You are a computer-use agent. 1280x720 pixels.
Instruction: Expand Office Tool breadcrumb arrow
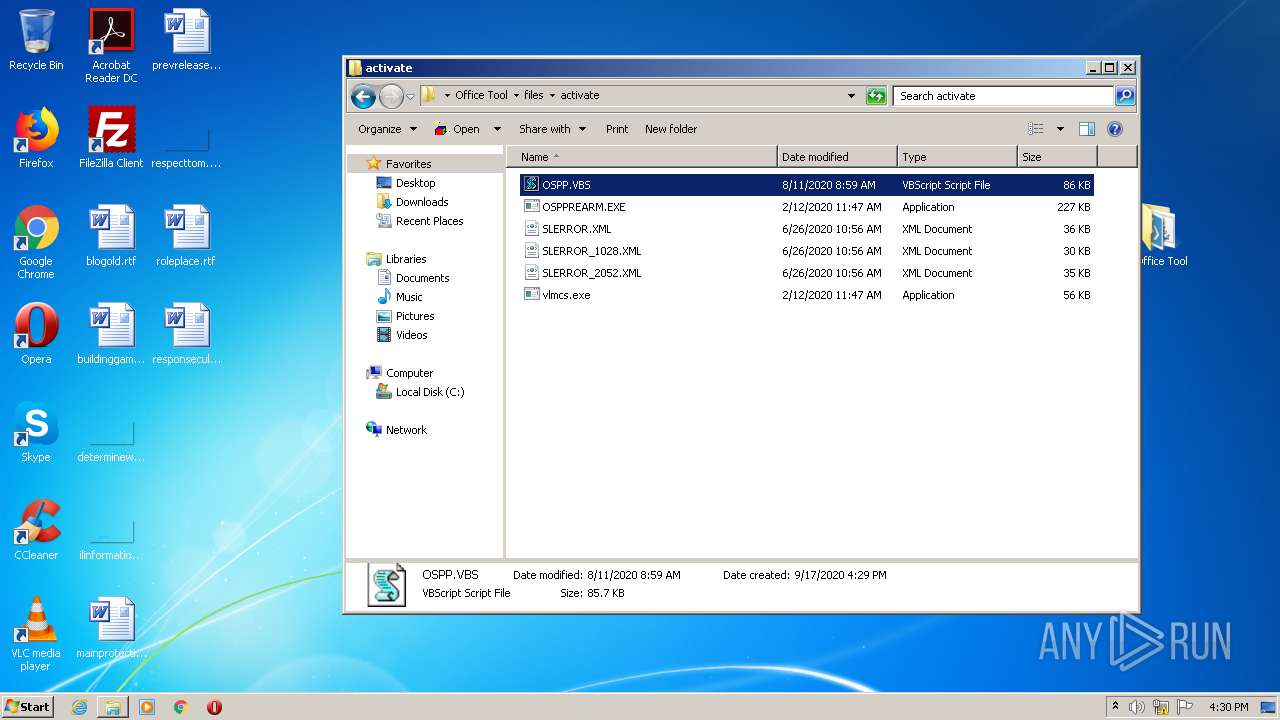pos(516,96)
